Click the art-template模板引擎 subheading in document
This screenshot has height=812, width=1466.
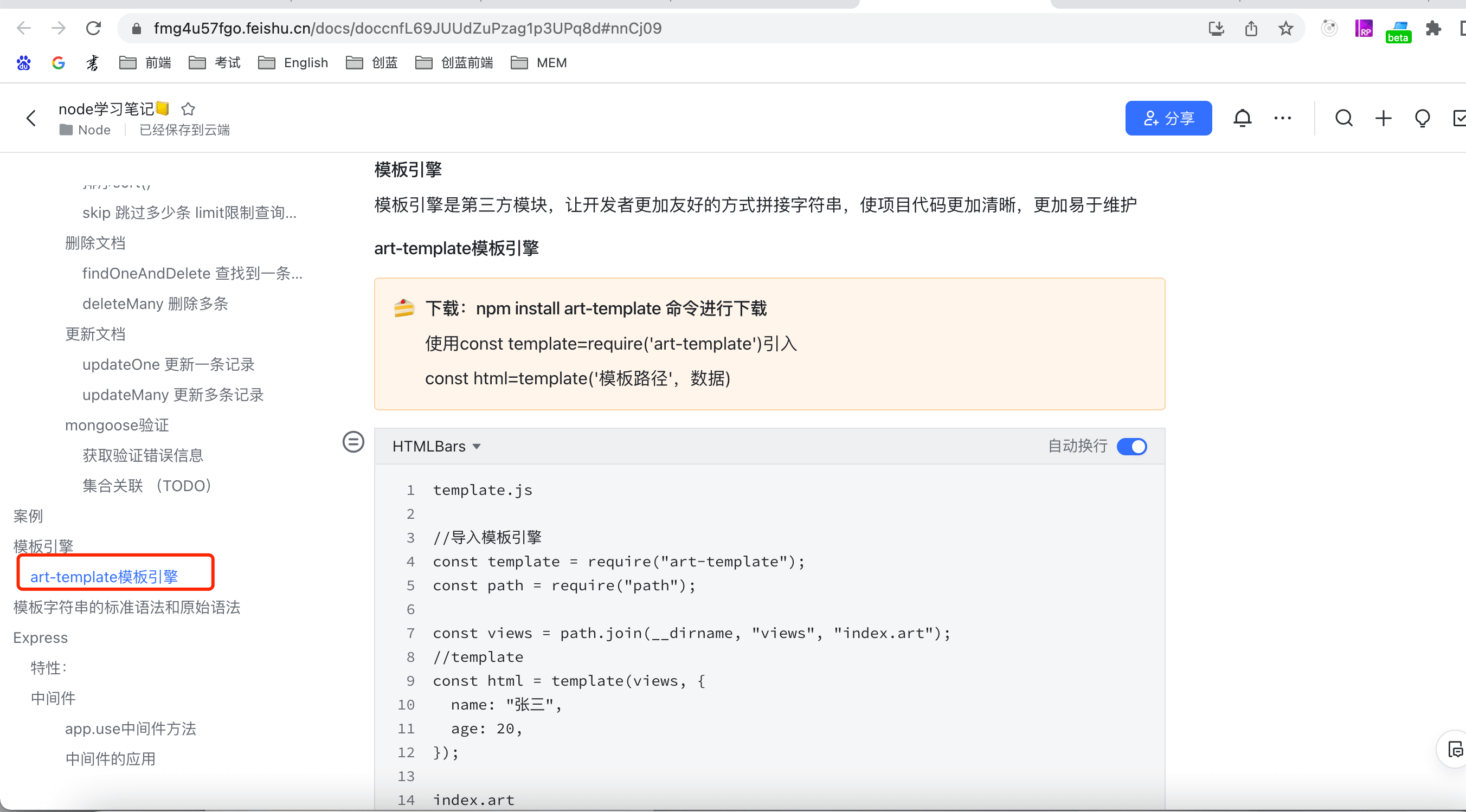coord(456,248)
